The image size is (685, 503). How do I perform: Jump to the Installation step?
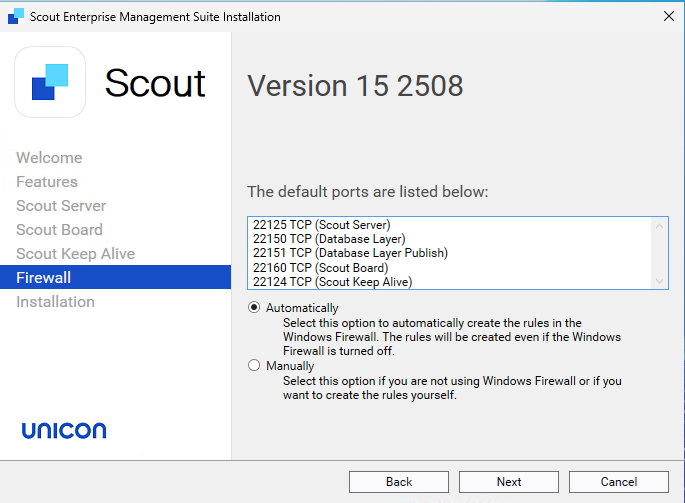coord(55,302)
